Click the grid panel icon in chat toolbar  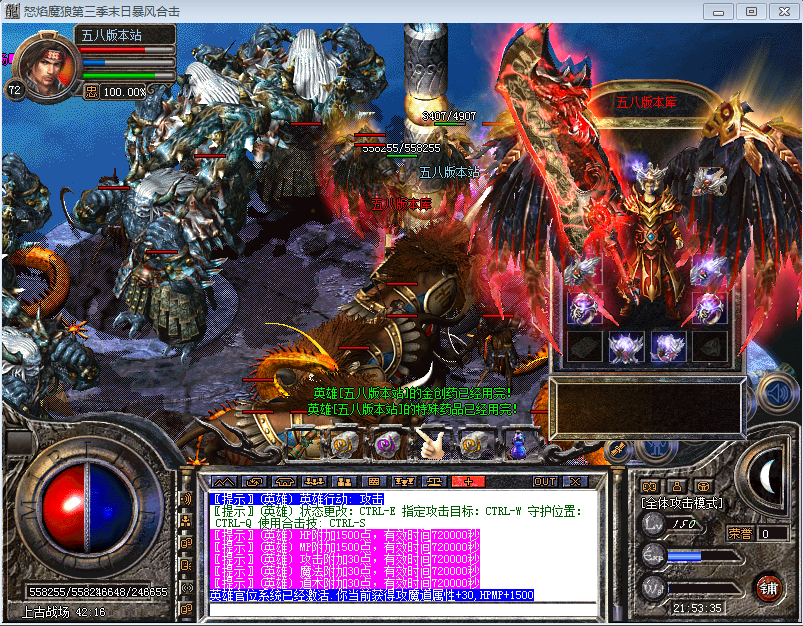coord(374,482)
